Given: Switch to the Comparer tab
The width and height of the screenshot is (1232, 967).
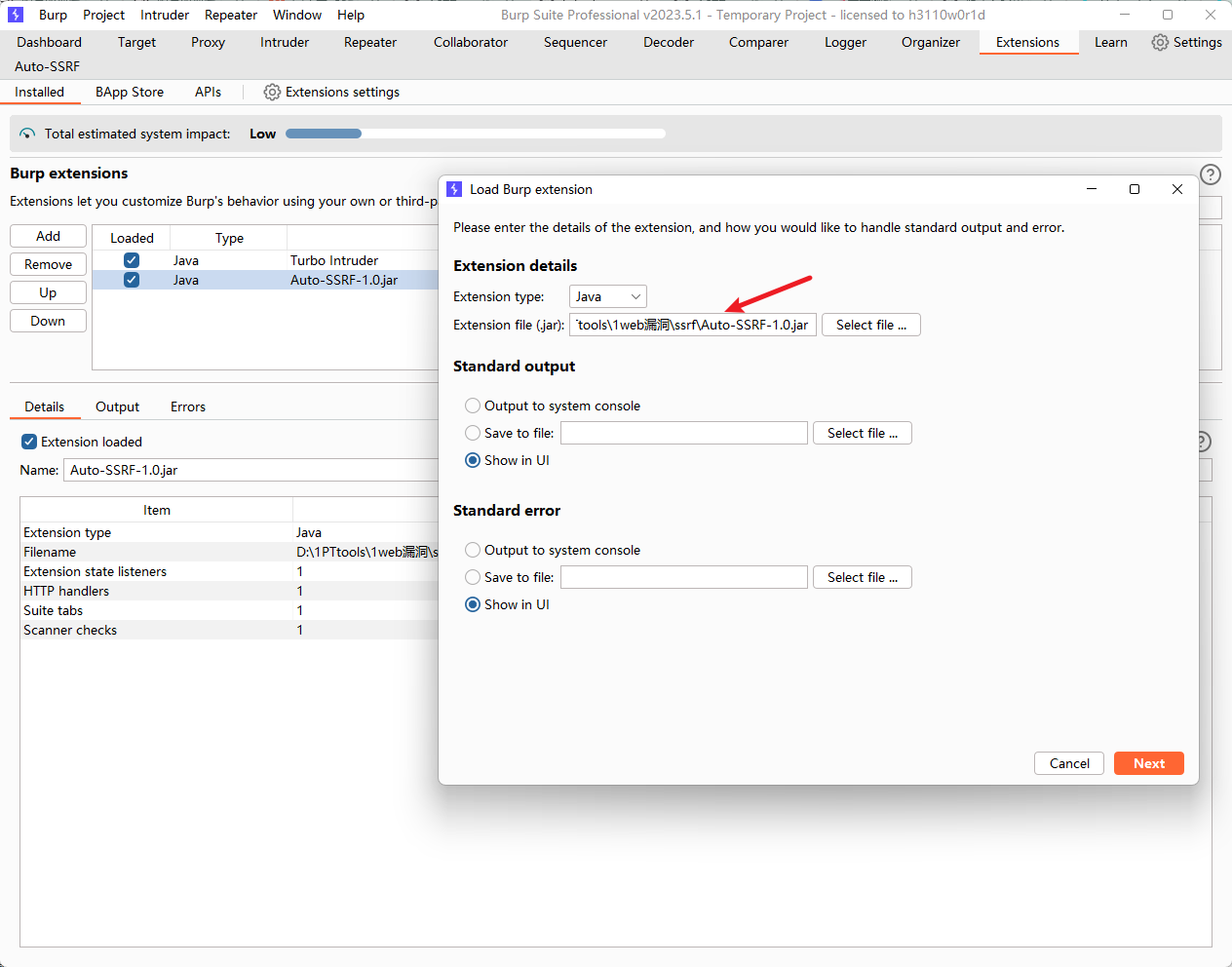Looking at the screenshot, I should [x=758, y=42].
